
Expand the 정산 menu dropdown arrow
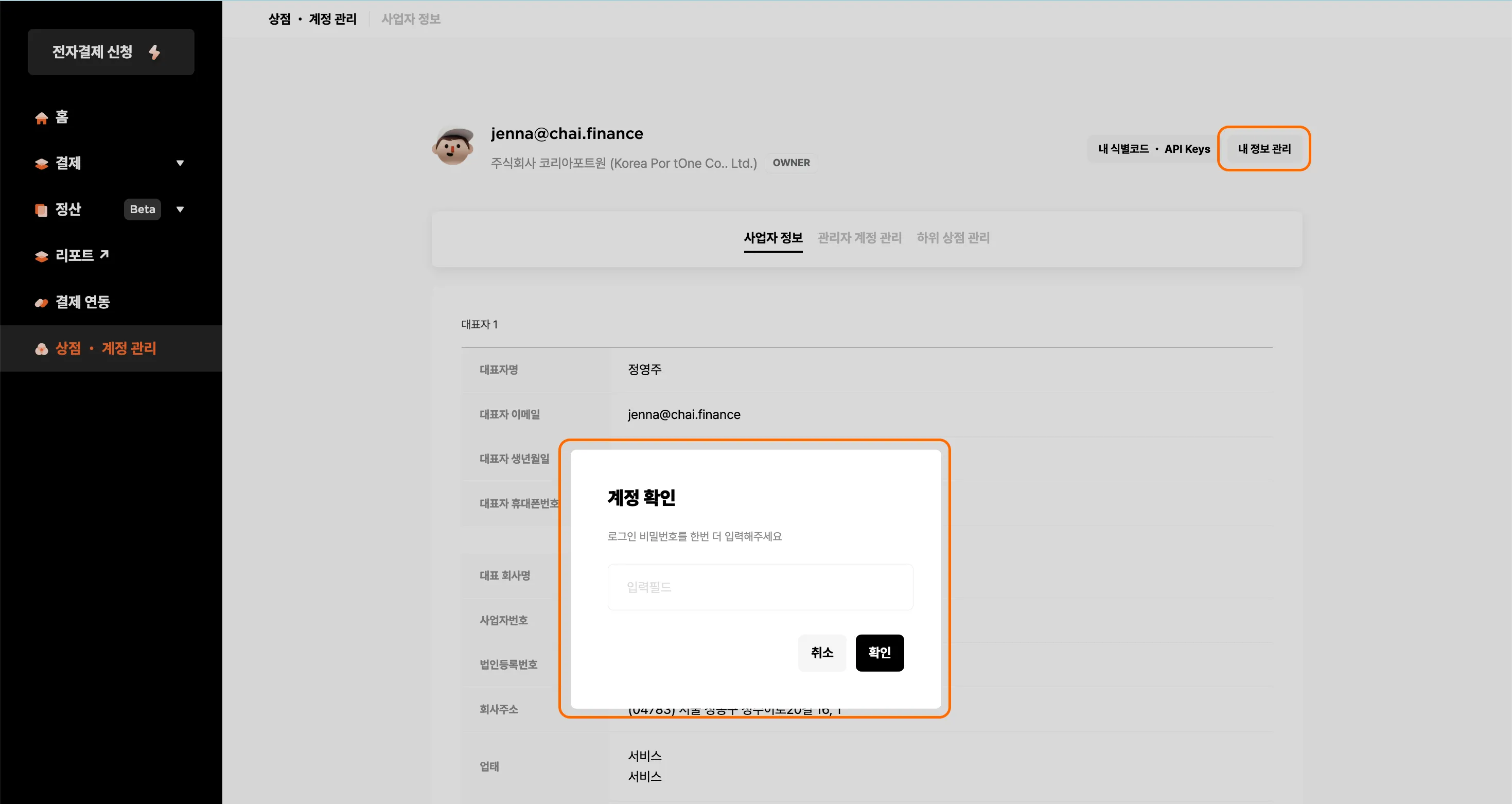[180, 209]
